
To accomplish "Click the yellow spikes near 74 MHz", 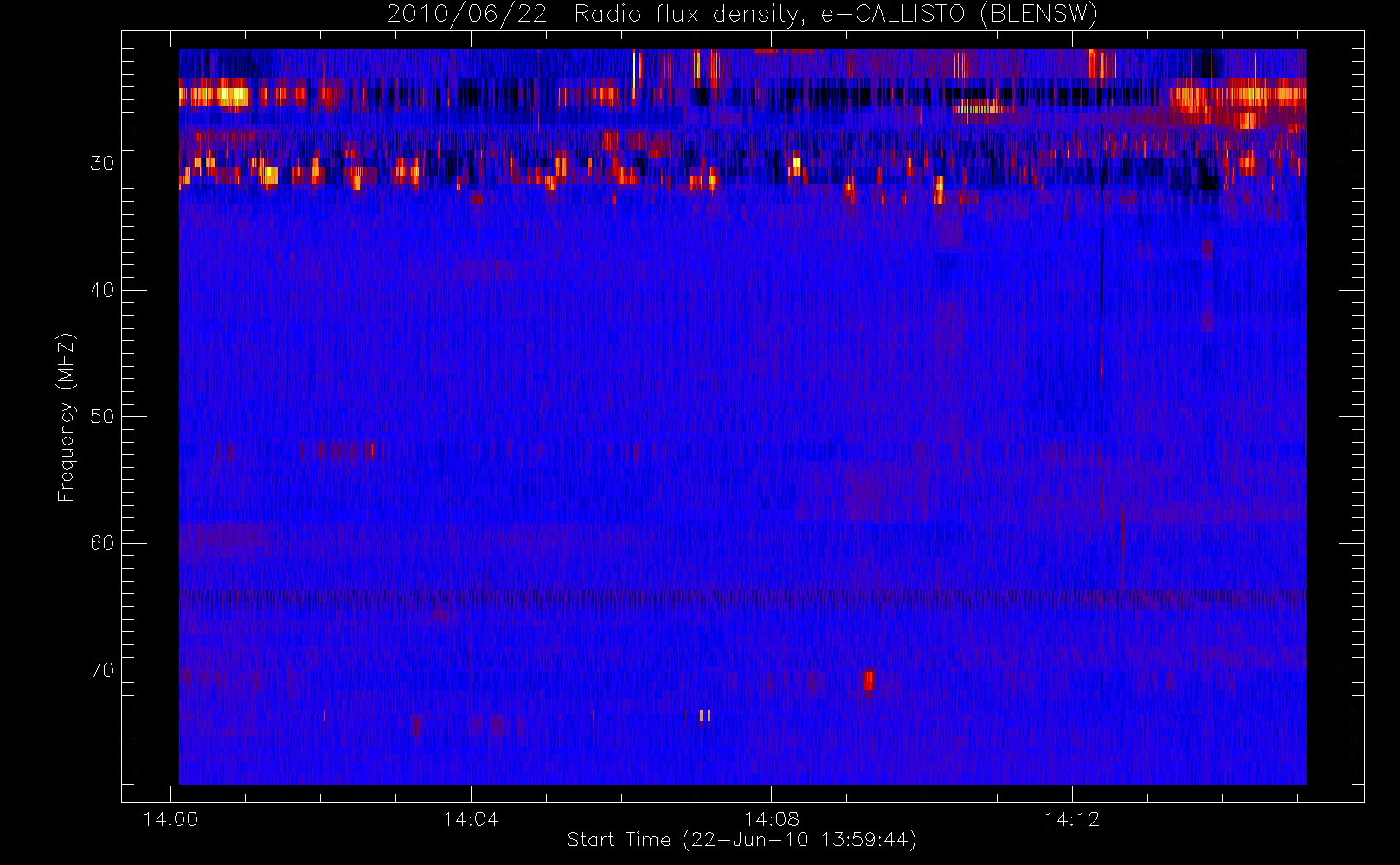I will tap(697, 715).
